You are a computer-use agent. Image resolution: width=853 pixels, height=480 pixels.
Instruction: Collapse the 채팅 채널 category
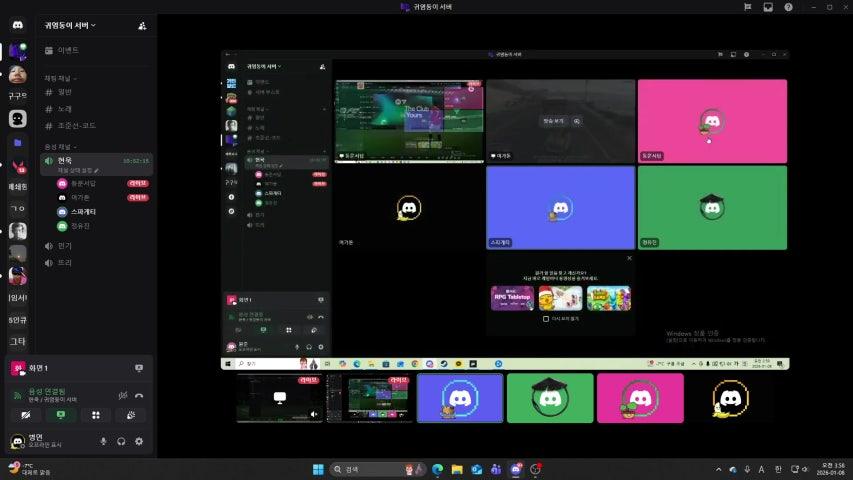click(61, 77)
